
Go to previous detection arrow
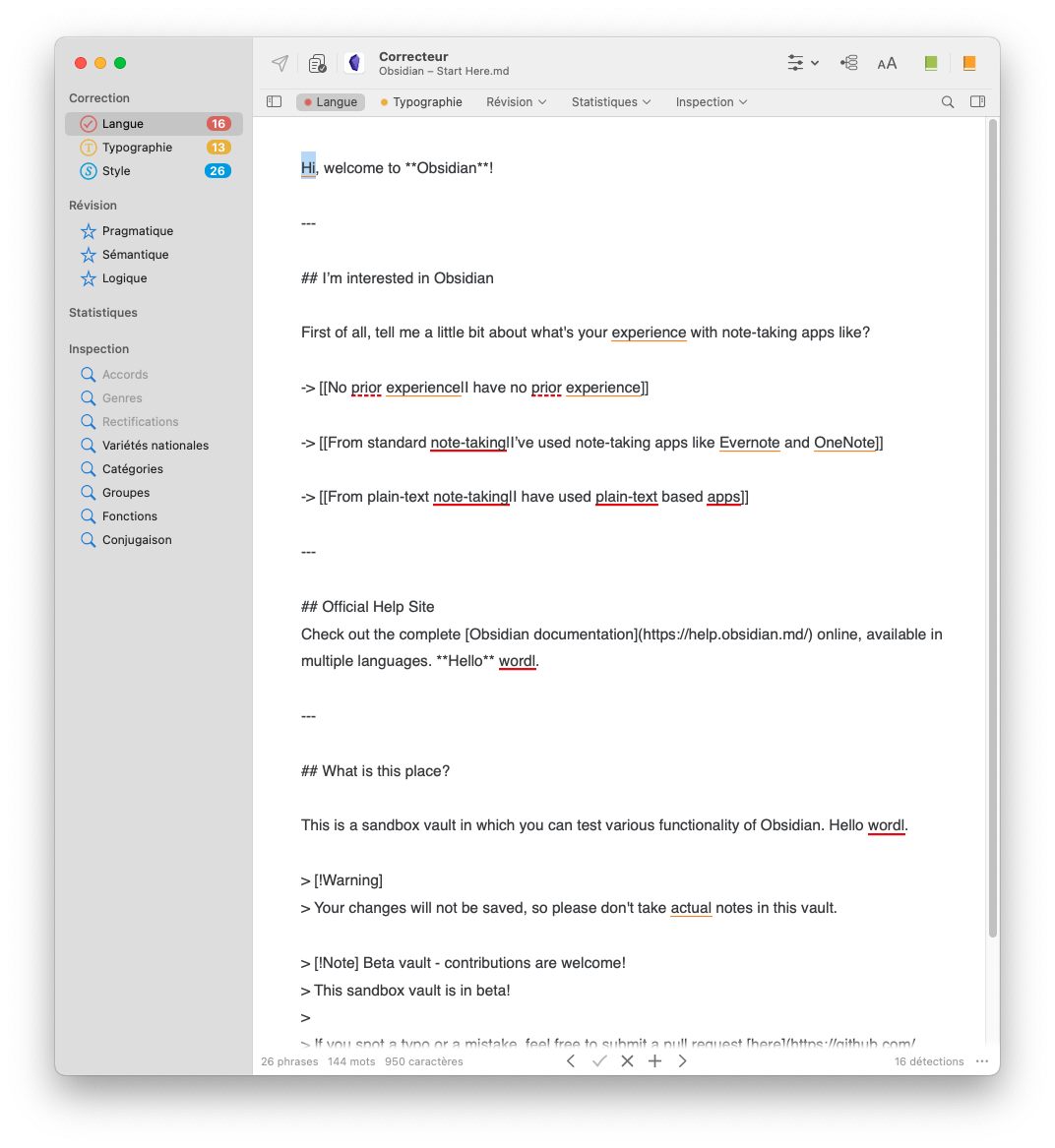tap(571, 1060)
